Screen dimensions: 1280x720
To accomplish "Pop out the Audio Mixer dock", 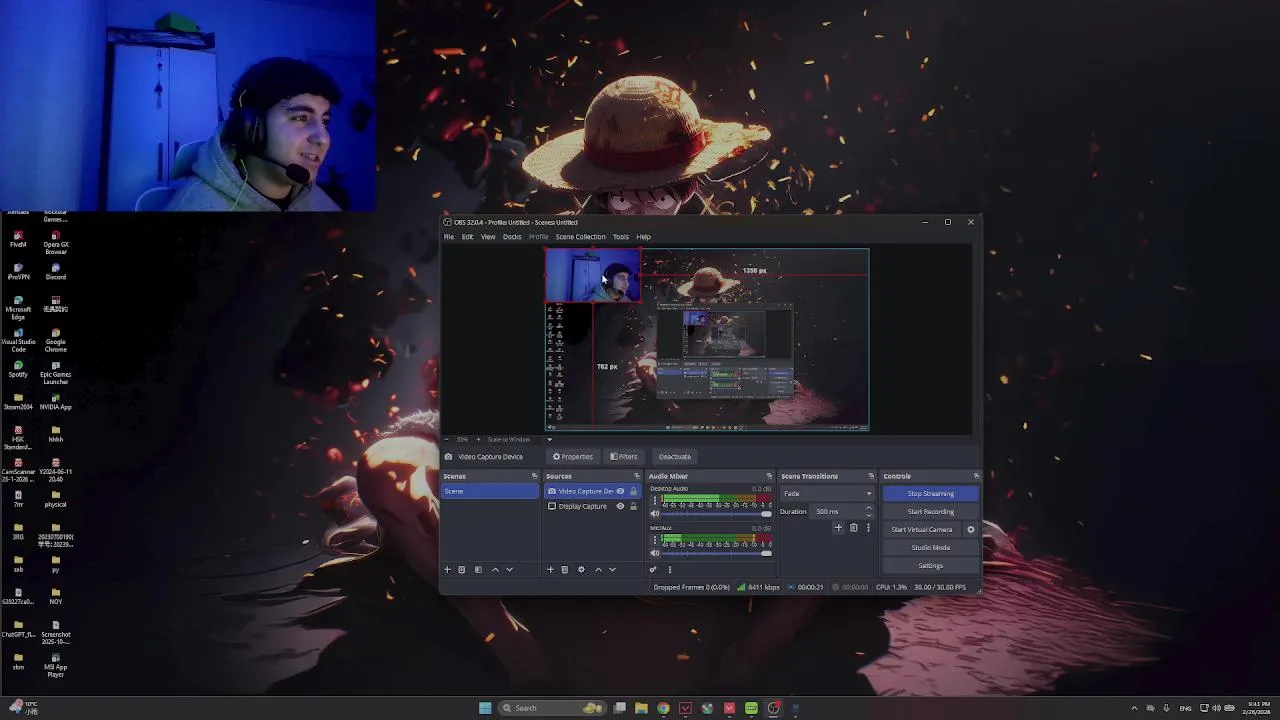I will click(769, 476).
